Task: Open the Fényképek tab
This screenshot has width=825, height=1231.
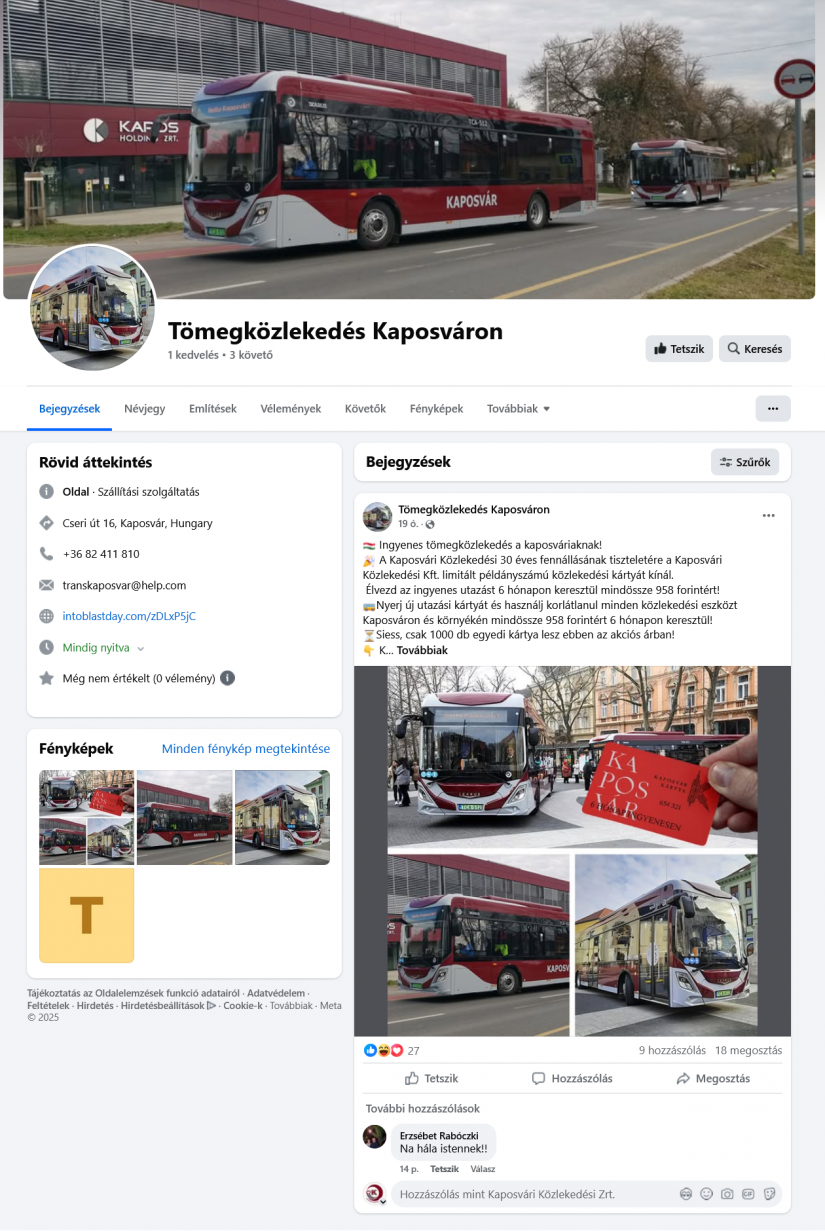Action: (x=436, y=409)
